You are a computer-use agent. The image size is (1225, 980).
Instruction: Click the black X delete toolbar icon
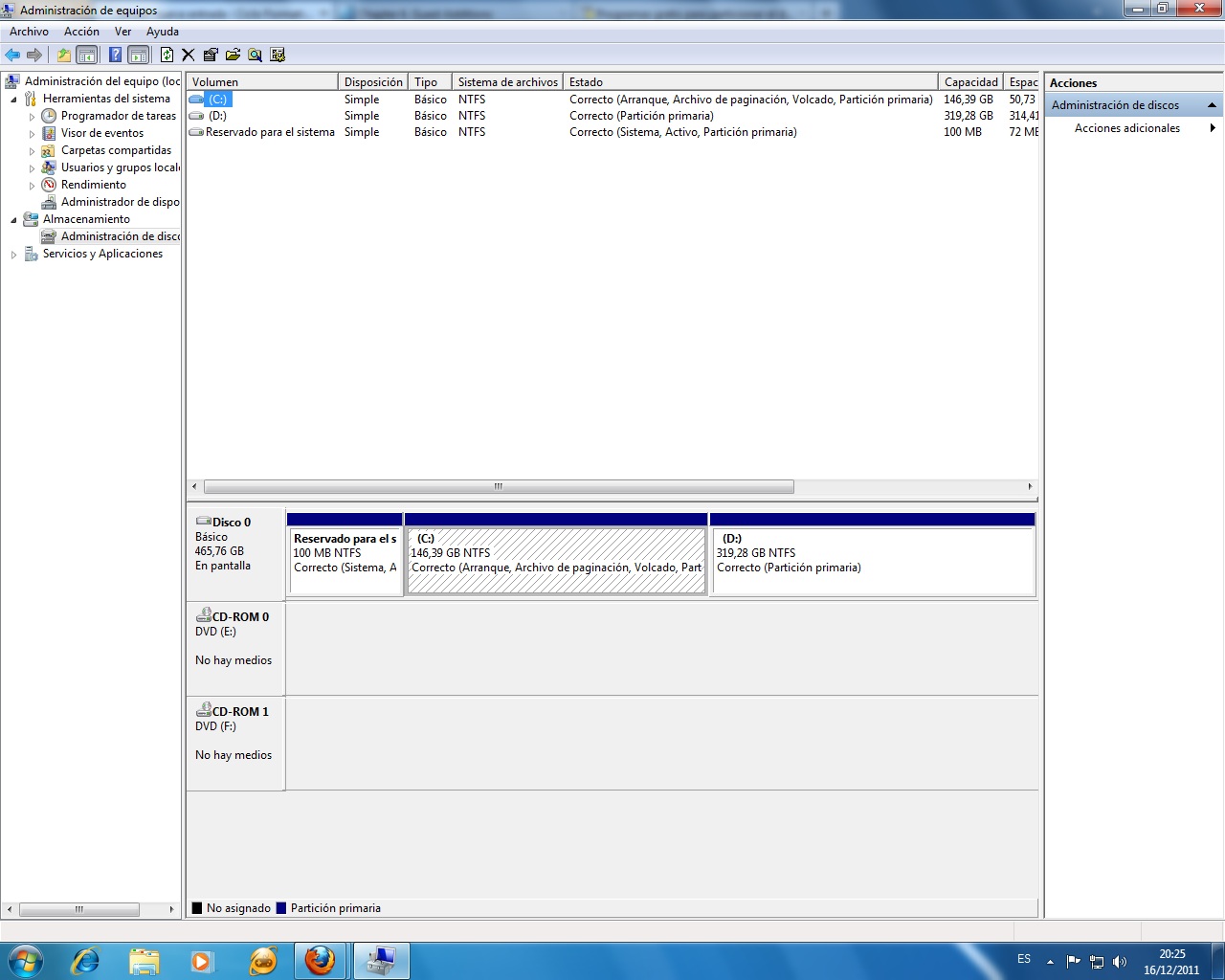(x=189, y=56)
